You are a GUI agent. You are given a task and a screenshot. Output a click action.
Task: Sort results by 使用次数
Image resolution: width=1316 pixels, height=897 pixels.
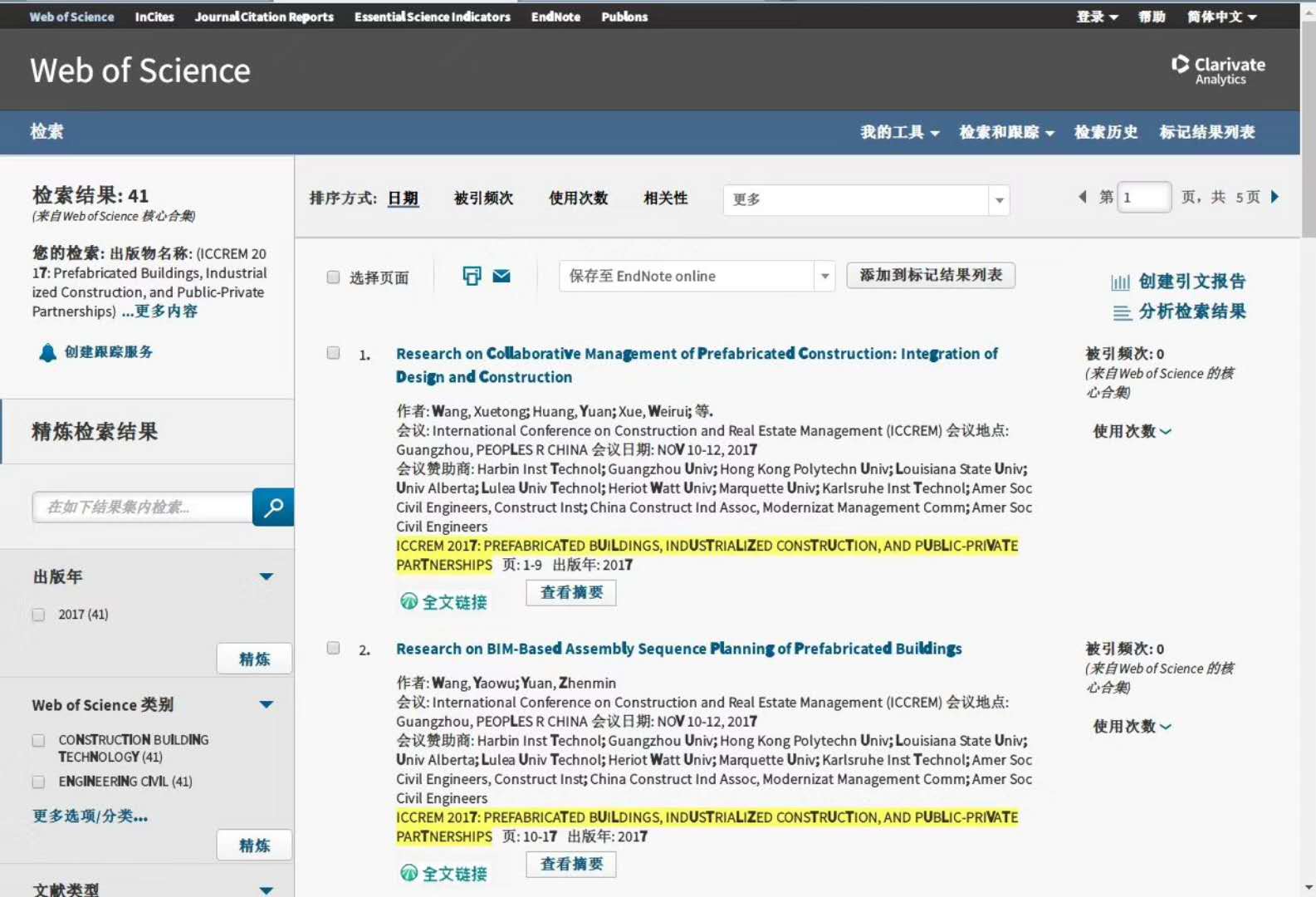578,198
